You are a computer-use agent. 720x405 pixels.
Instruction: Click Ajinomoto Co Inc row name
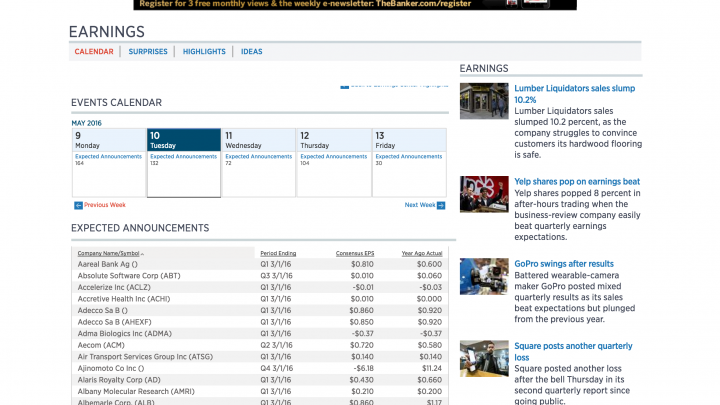(111, 368)
